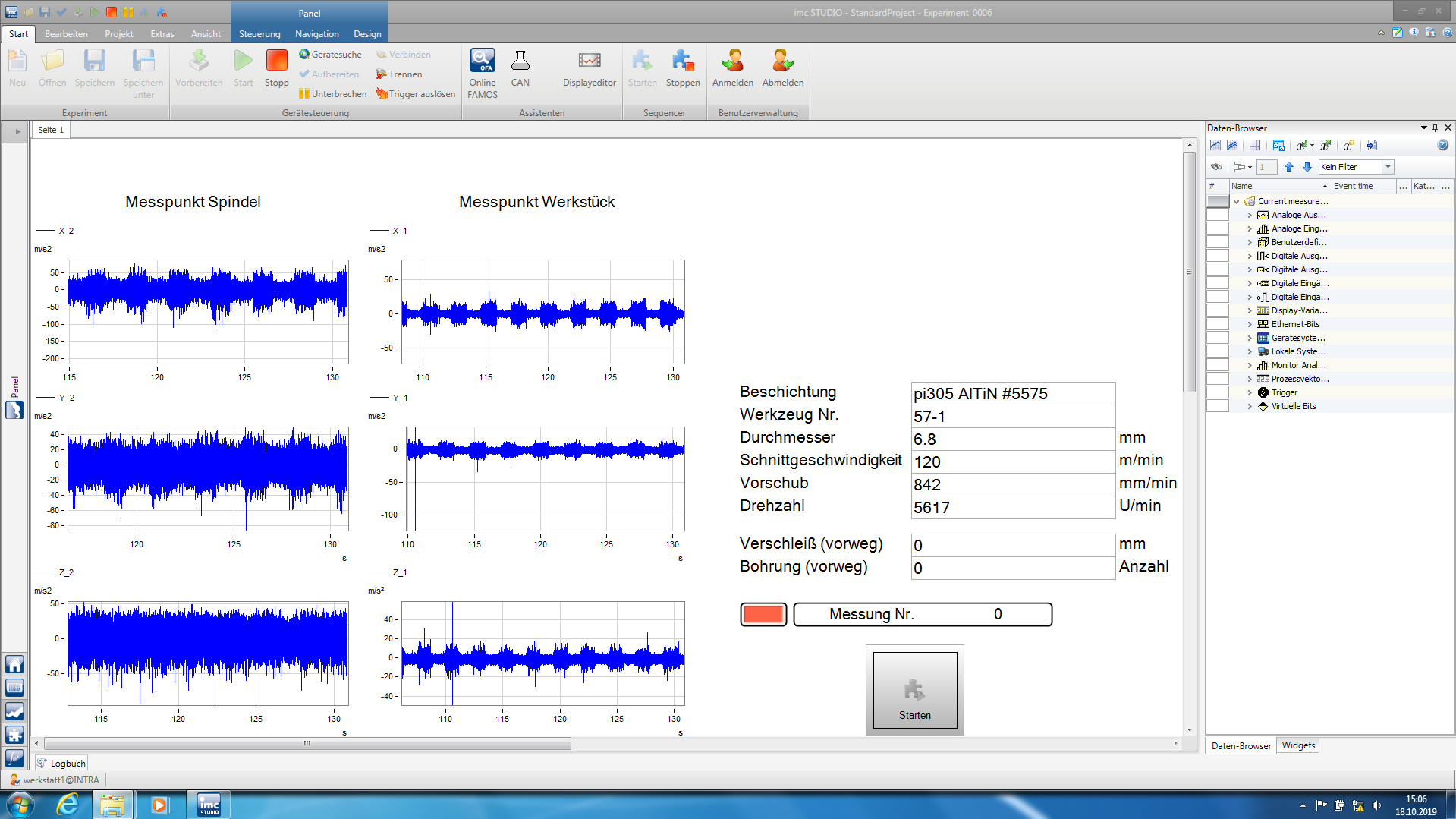Click the Sequencer Stoppen icon

[x=682, y=61]
